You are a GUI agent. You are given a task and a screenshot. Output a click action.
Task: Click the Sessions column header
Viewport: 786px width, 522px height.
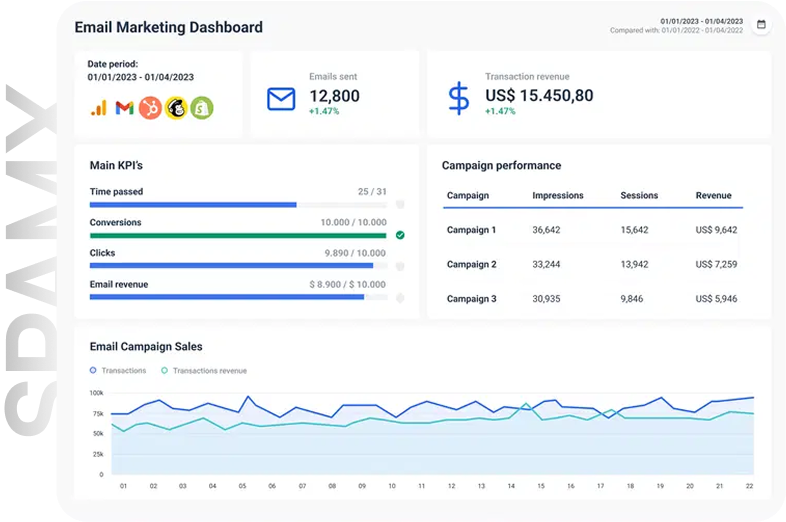(x=639, y=196)
